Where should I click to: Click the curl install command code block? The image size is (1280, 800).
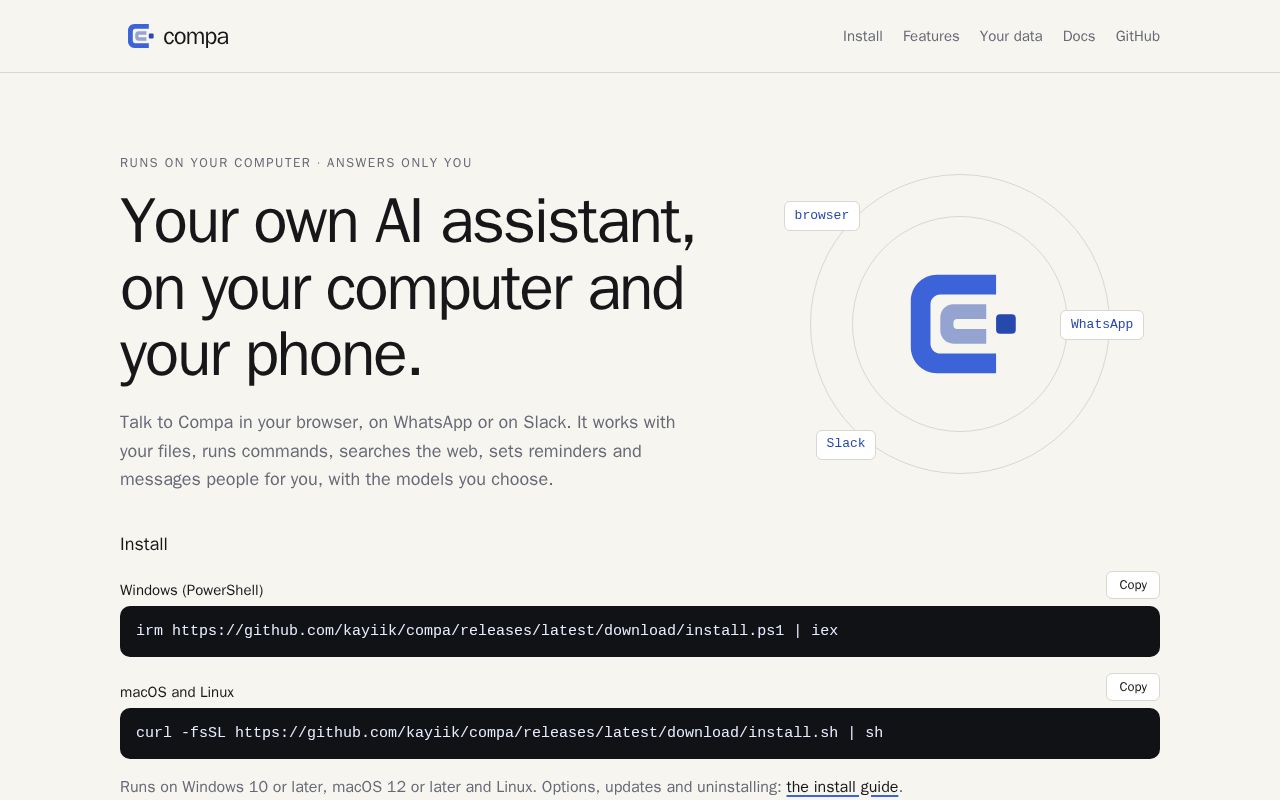tap(640, 733)
